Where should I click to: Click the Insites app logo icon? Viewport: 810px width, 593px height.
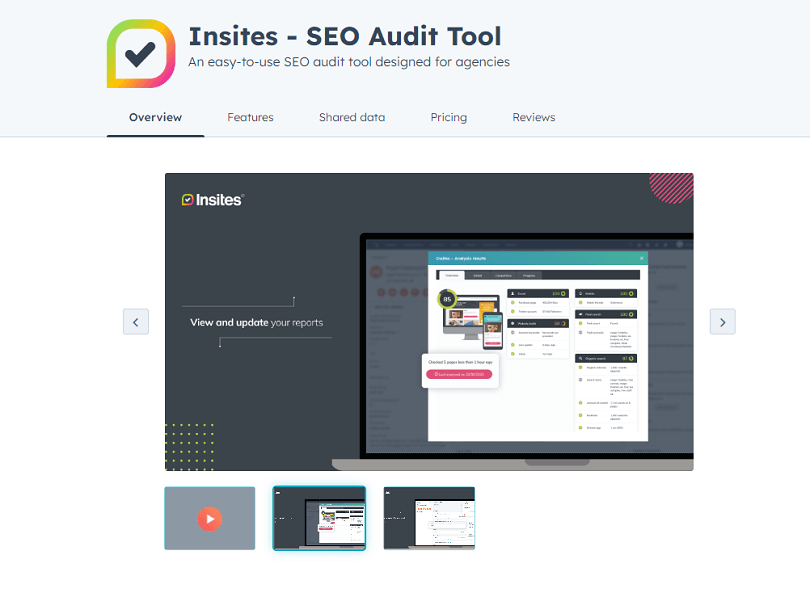point(141,54)
